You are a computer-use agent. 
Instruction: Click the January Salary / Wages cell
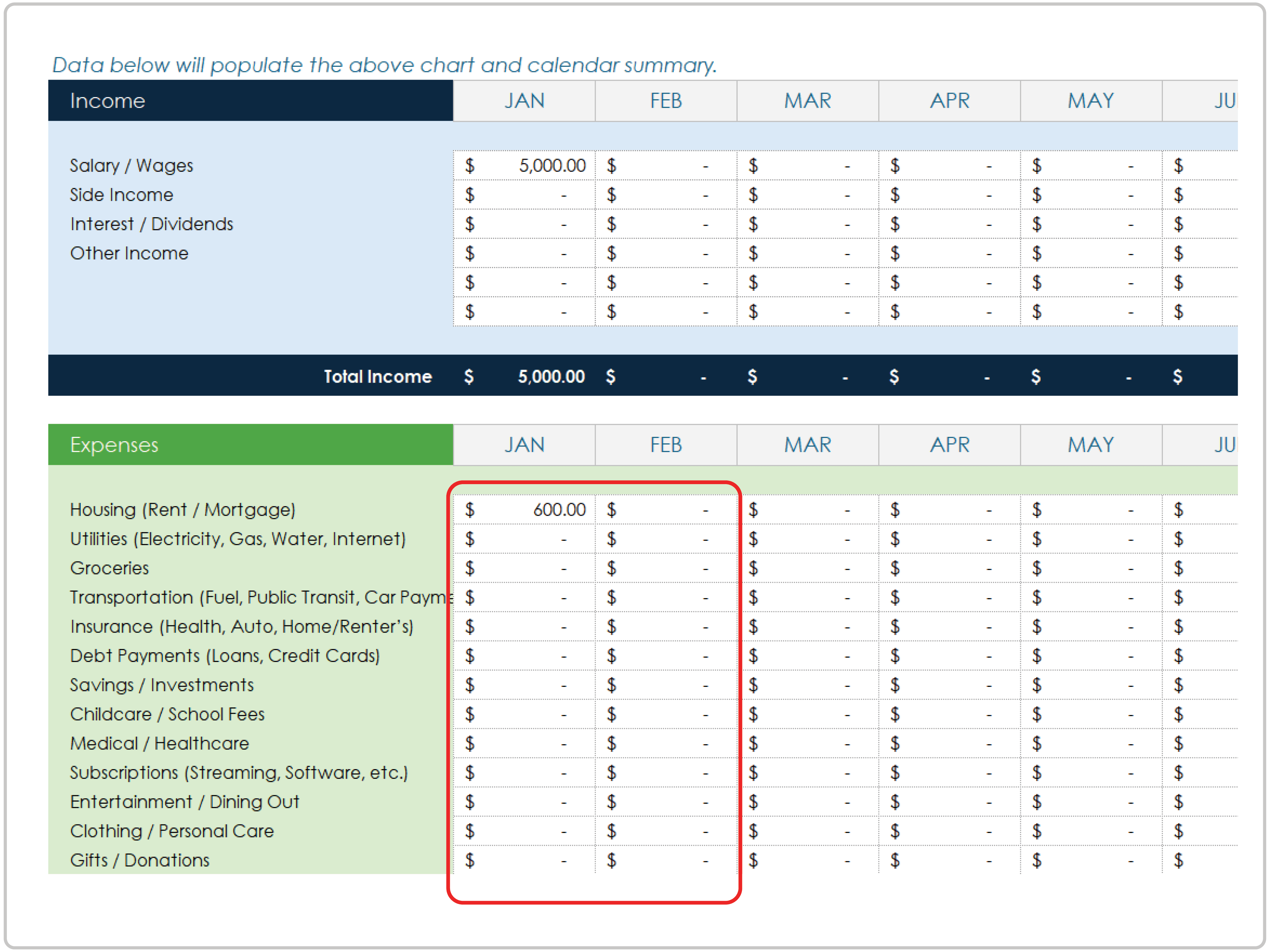tap(524, 165)
